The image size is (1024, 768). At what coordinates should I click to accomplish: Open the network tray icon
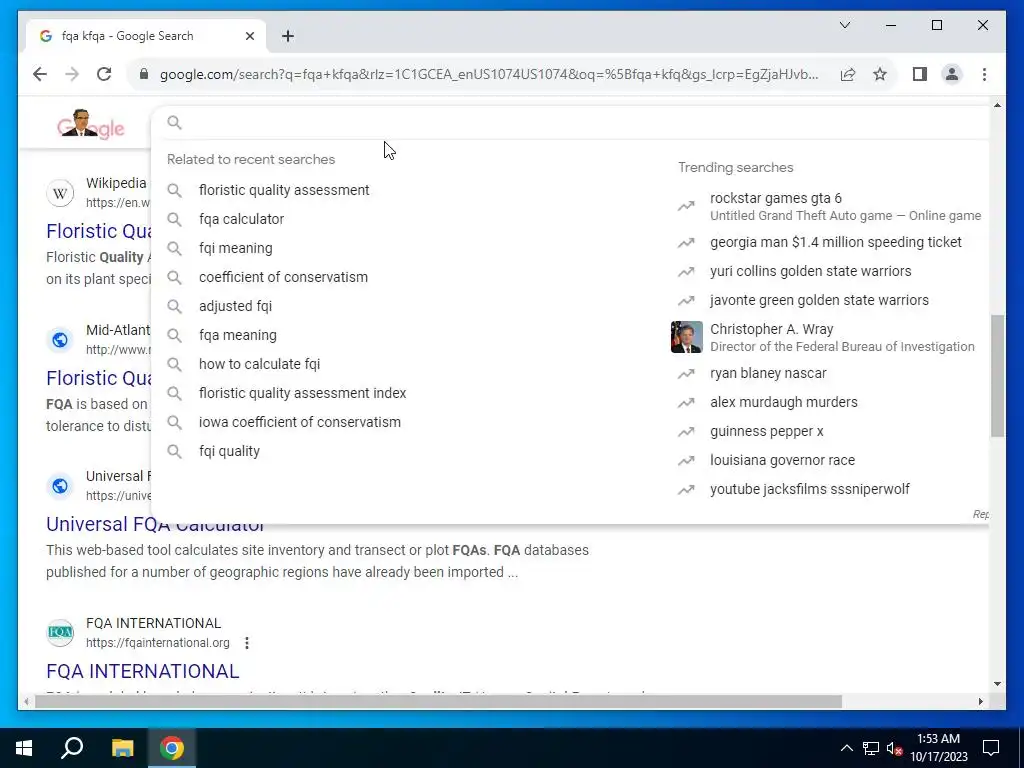pyautogui.click(x=871, y=748)
